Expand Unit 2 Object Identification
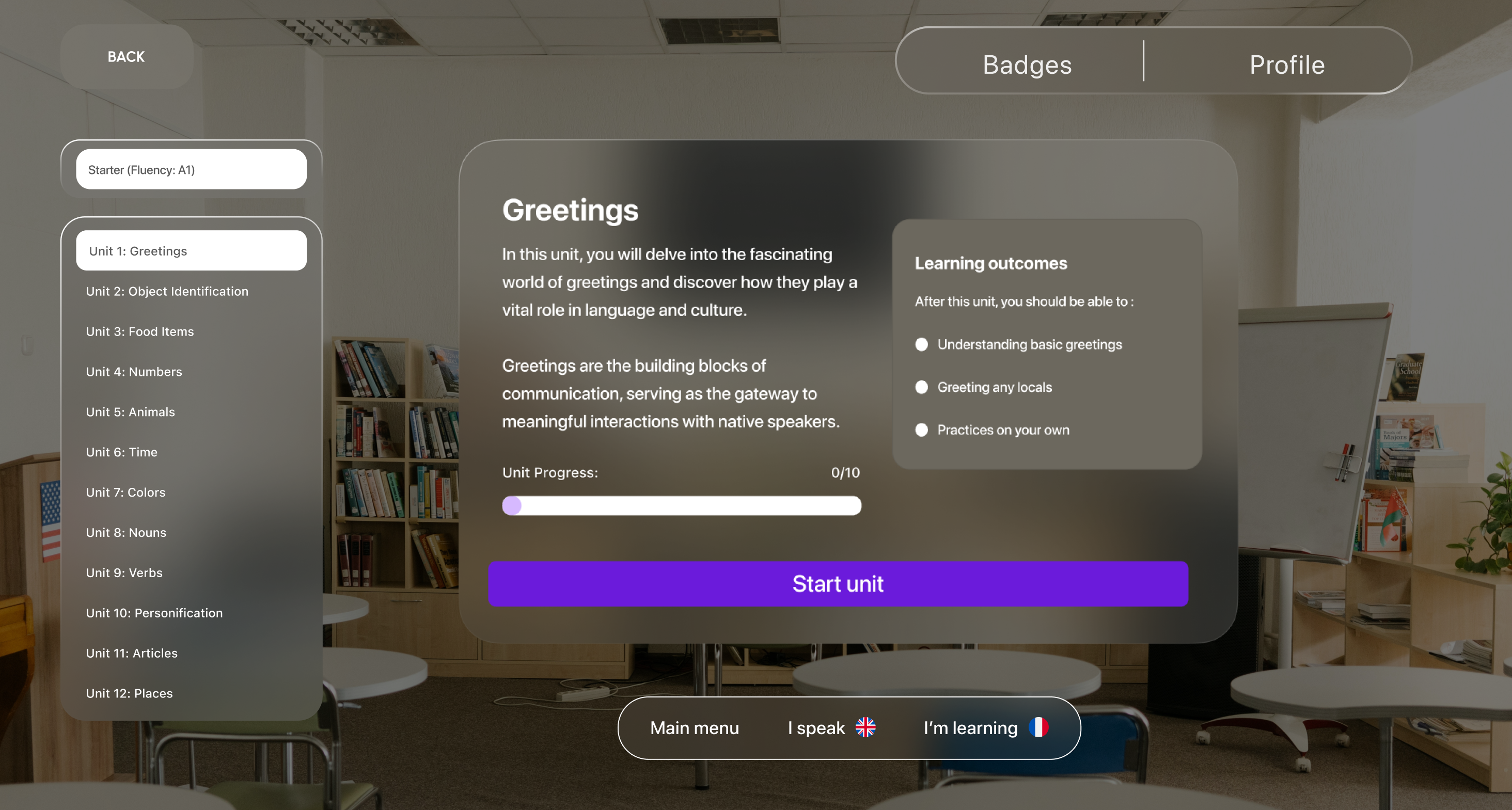 pos(169,291)
